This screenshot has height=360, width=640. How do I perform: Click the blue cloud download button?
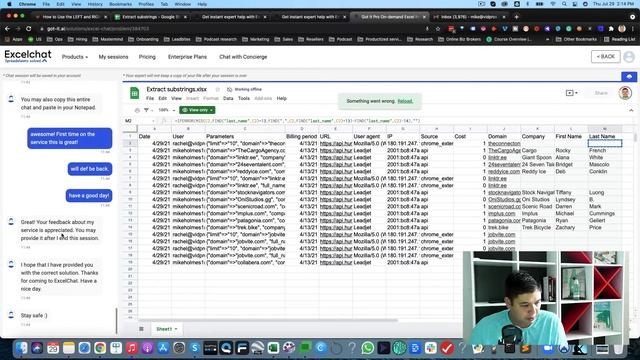pos(629,76)
